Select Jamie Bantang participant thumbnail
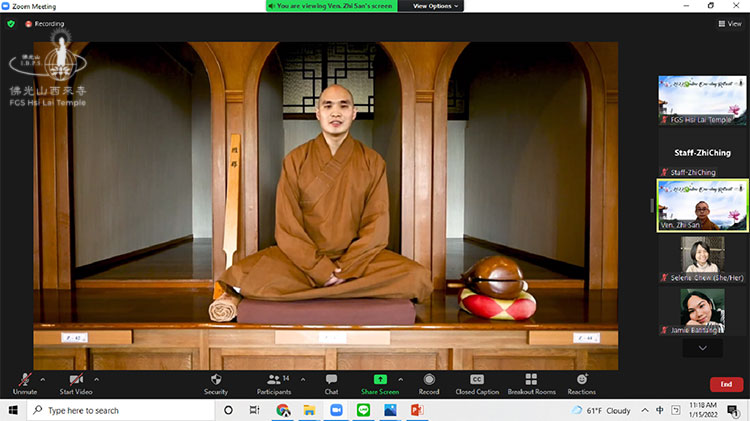The height and width of the screenshot is (421, 750). 702,311
